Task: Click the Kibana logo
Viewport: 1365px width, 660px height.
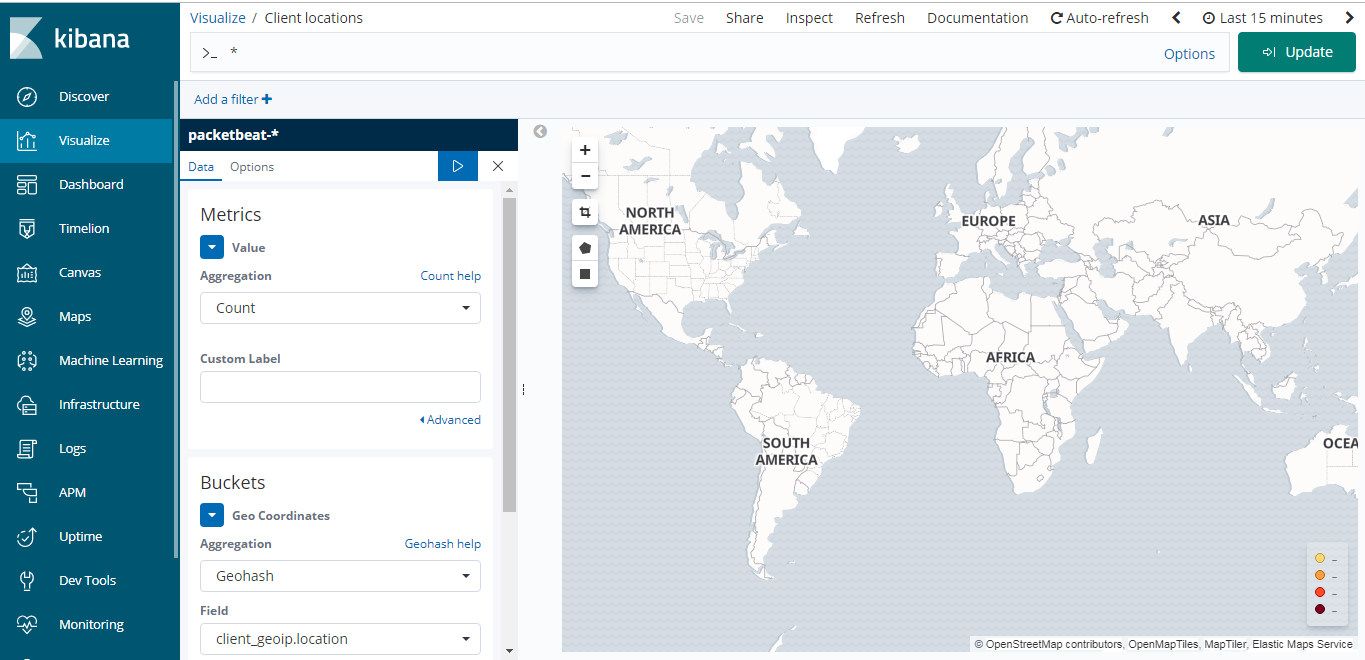Action: click(70, 39)
